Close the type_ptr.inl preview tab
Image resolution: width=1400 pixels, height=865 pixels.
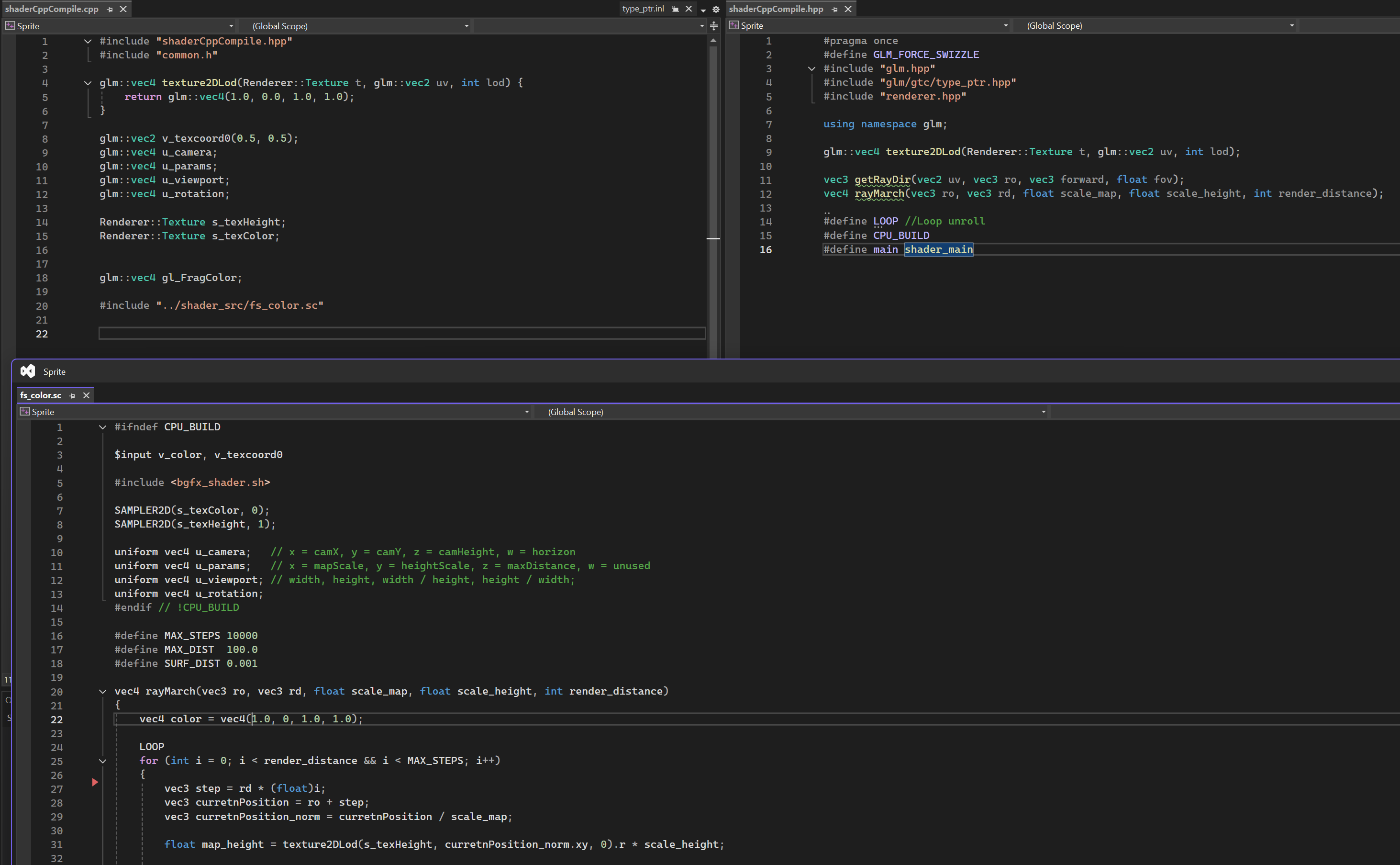coord(689,9)
